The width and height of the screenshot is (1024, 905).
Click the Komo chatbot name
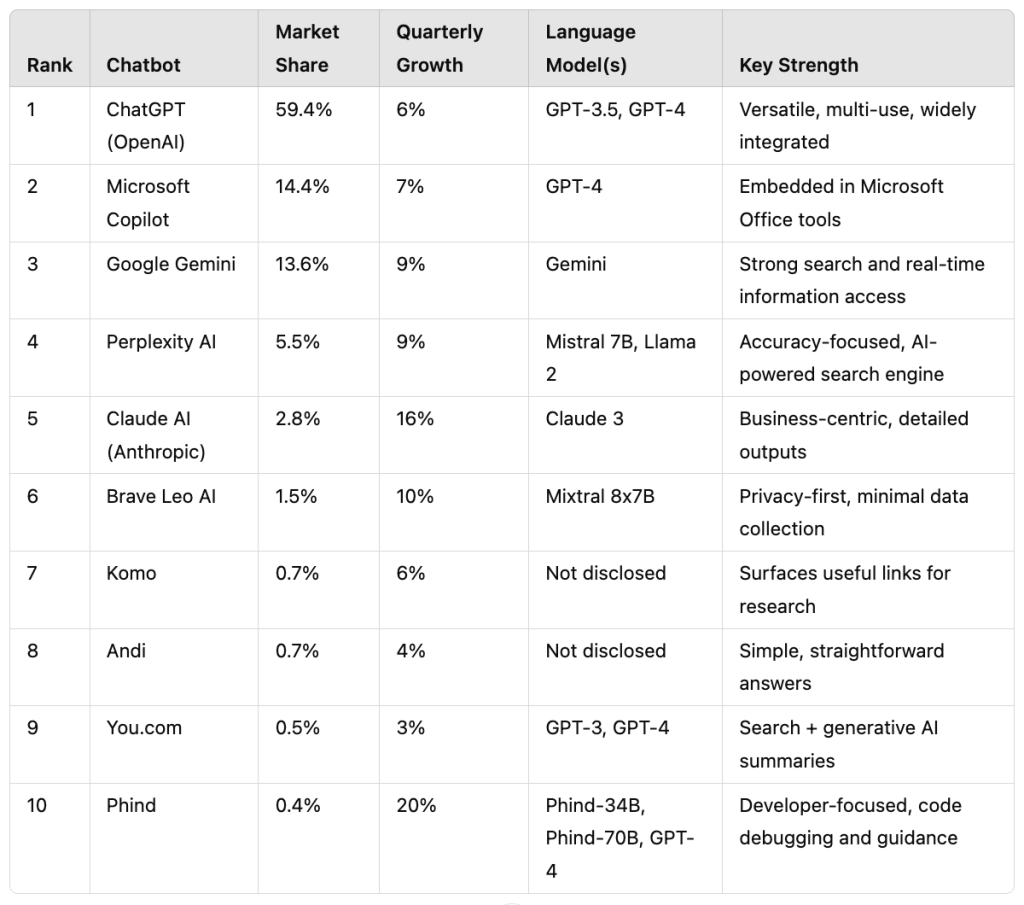(131, 573)
